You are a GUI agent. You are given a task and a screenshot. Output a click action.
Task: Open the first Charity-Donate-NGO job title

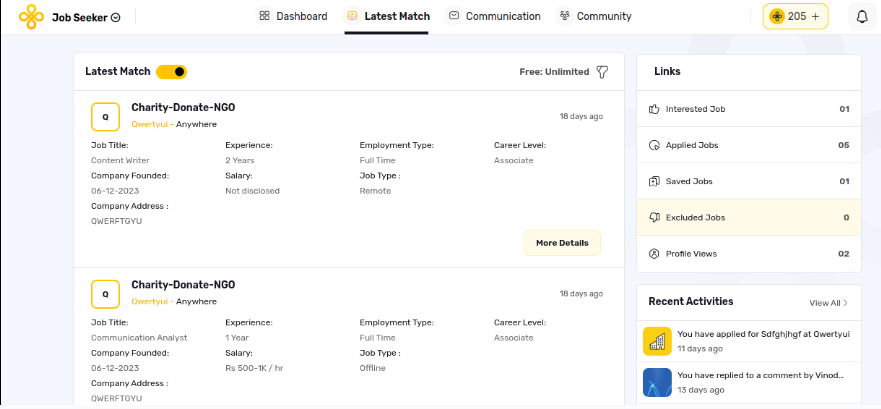(x=183, y=107)
